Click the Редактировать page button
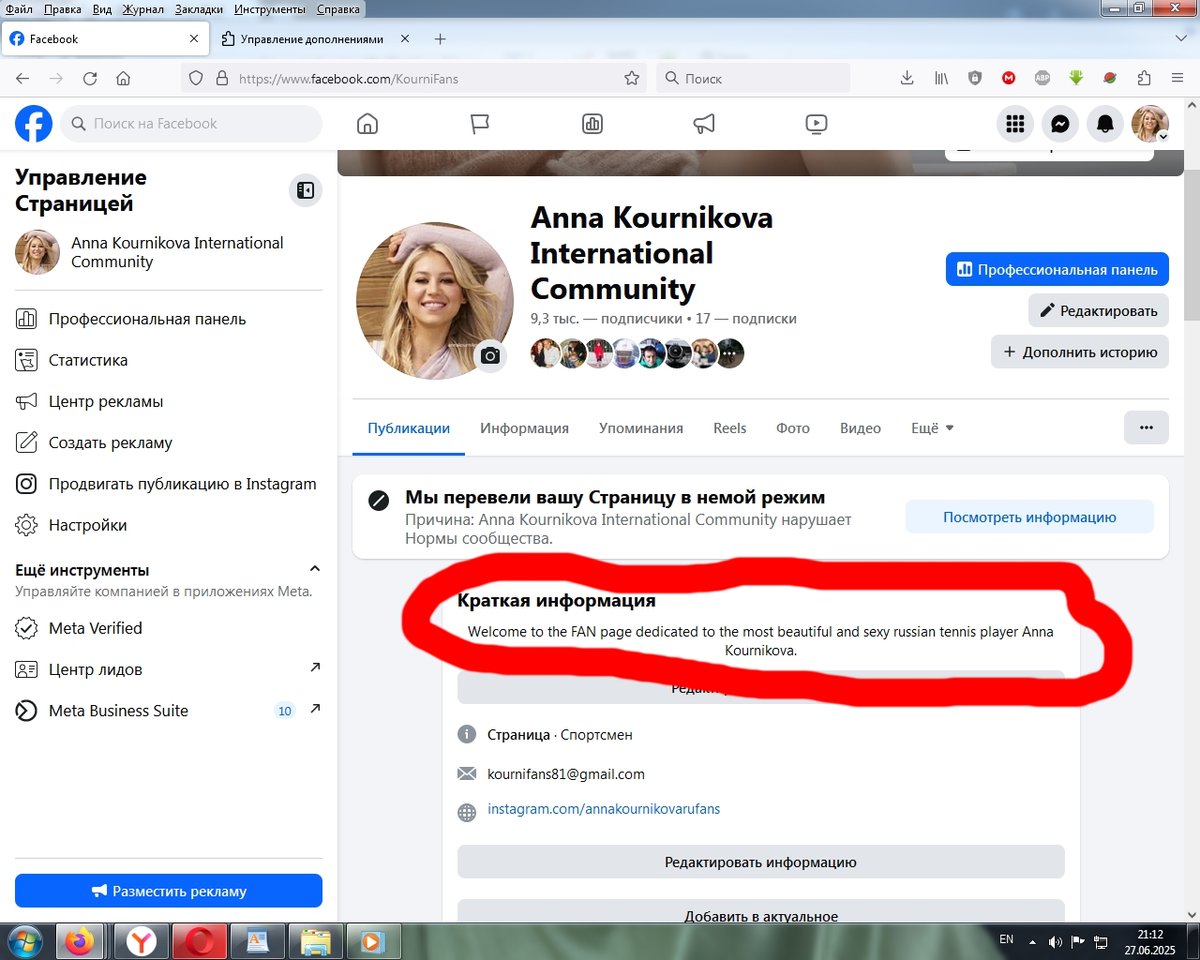This screenshot has height=960, width=1200. 1099,310
